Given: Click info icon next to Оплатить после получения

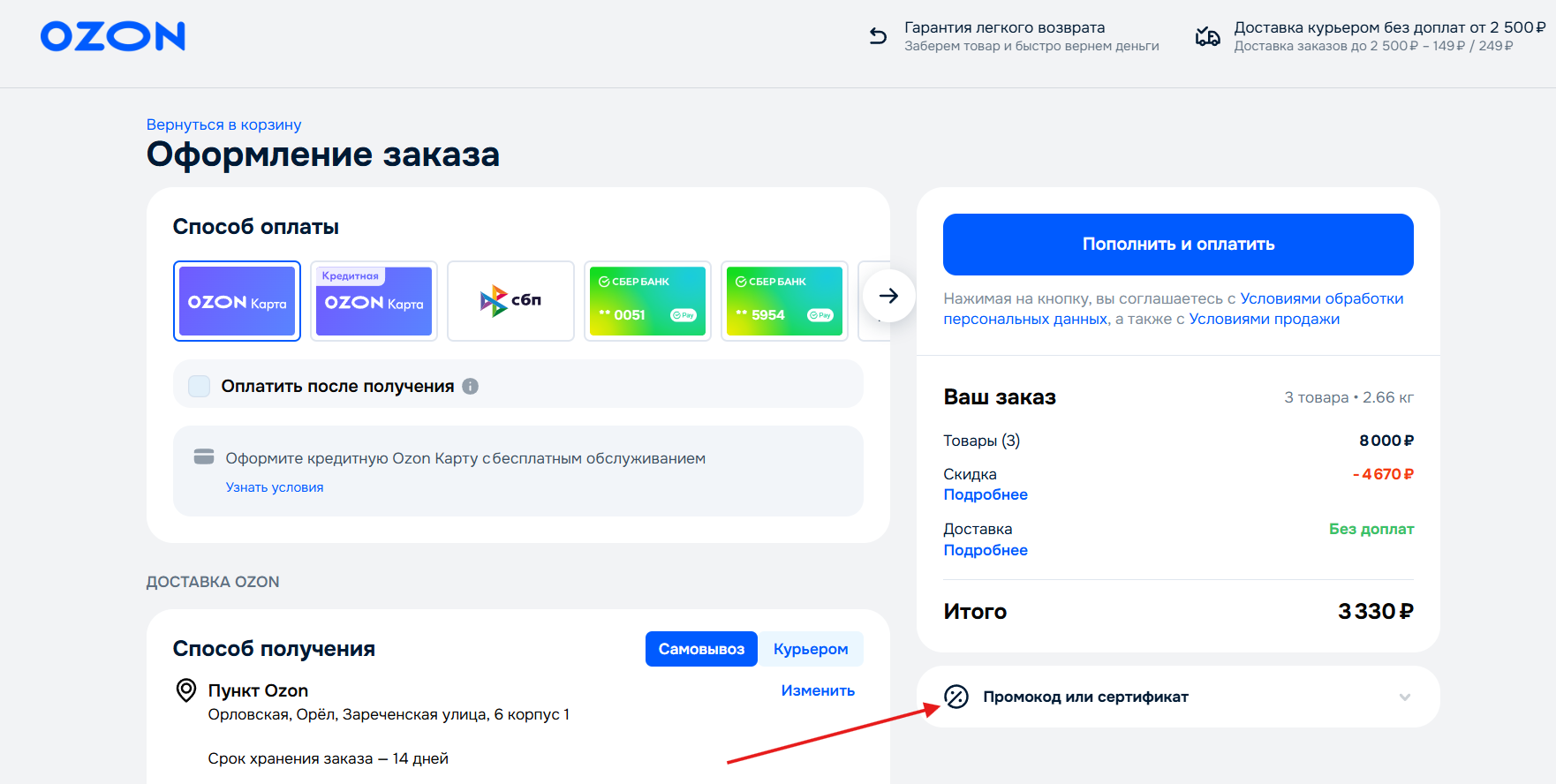Looking at the screenshot, I should [471, 386].
